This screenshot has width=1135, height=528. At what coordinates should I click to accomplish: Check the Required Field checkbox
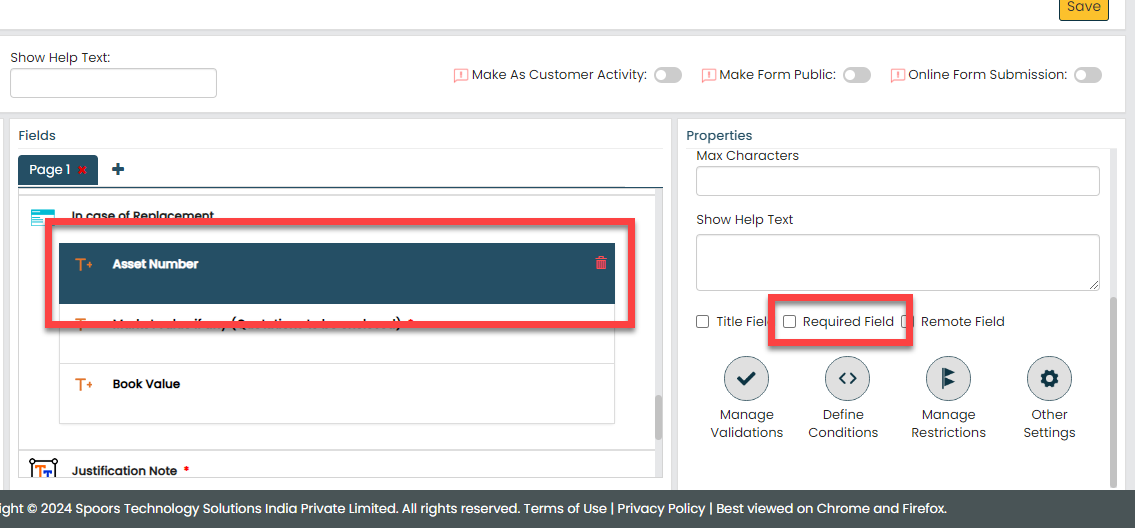(789, 322)
